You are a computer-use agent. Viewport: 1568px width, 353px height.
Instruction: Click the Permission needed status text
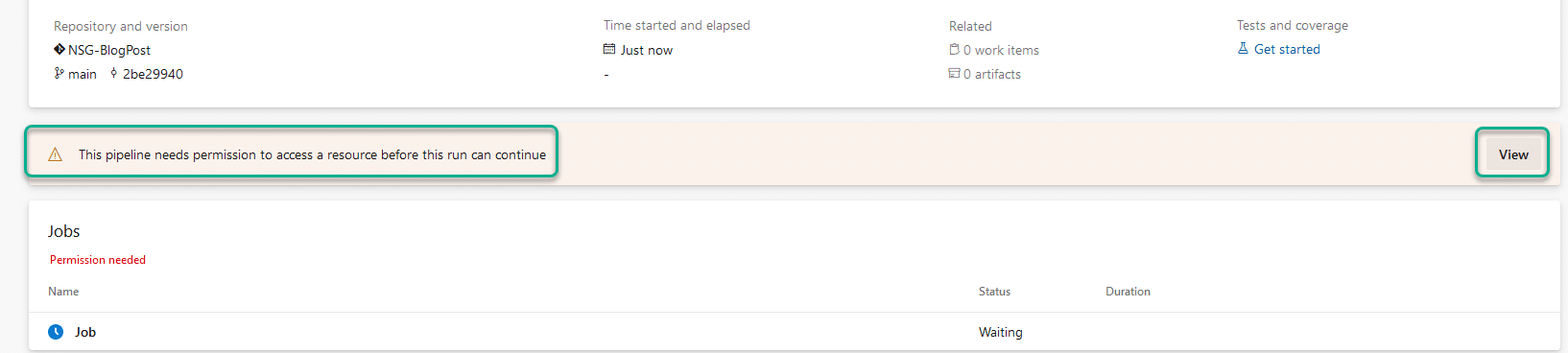[98, 260]
